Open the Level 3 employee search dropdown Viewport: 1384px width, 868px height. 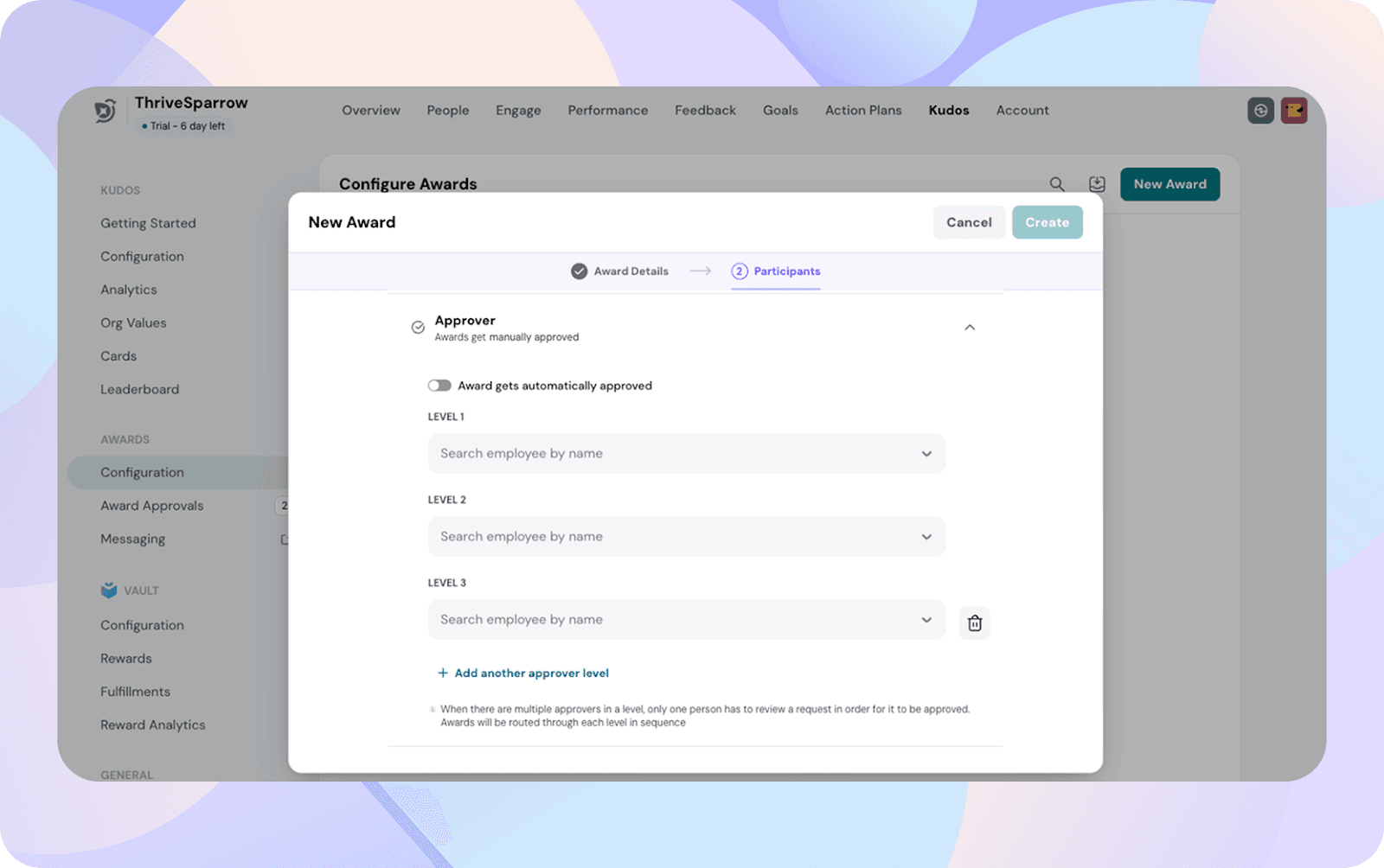(687, 620)
